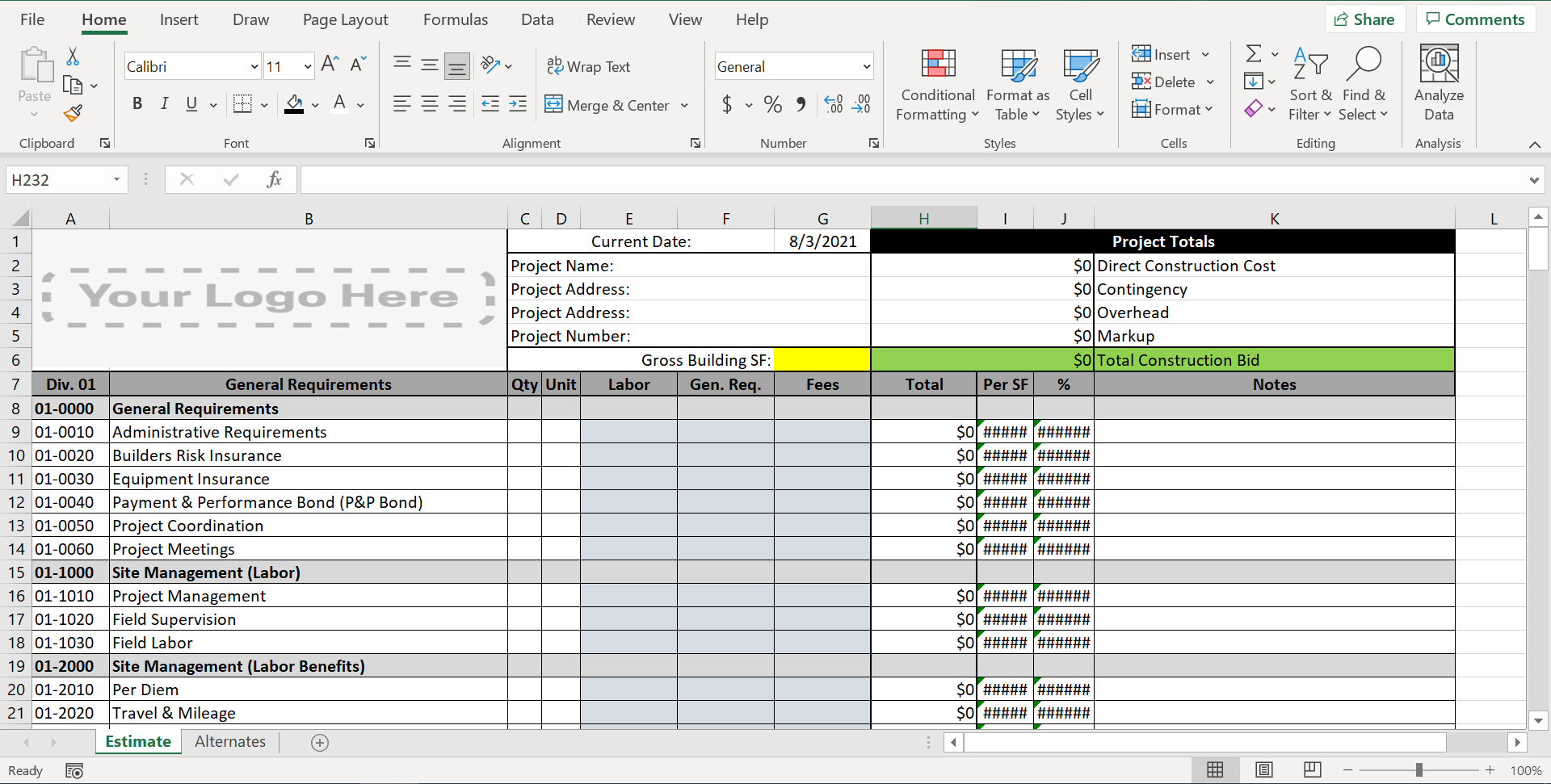
Task: Select the Italic formatting icon
Action: pos(164,103)
